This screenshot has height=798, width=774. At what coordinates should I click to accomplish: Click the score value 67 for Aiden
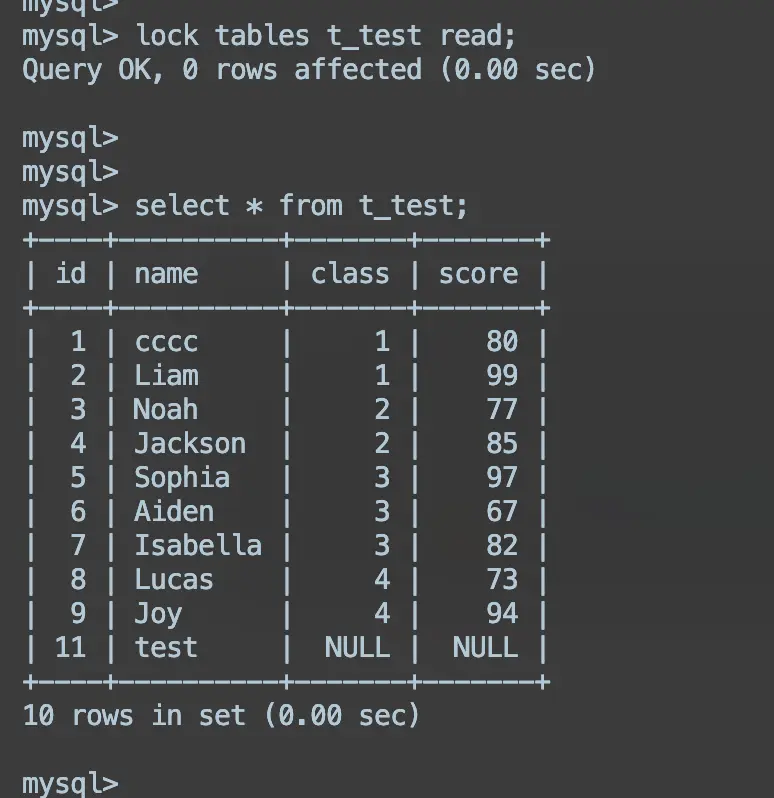pyautogui.click(x=502, y=512)
